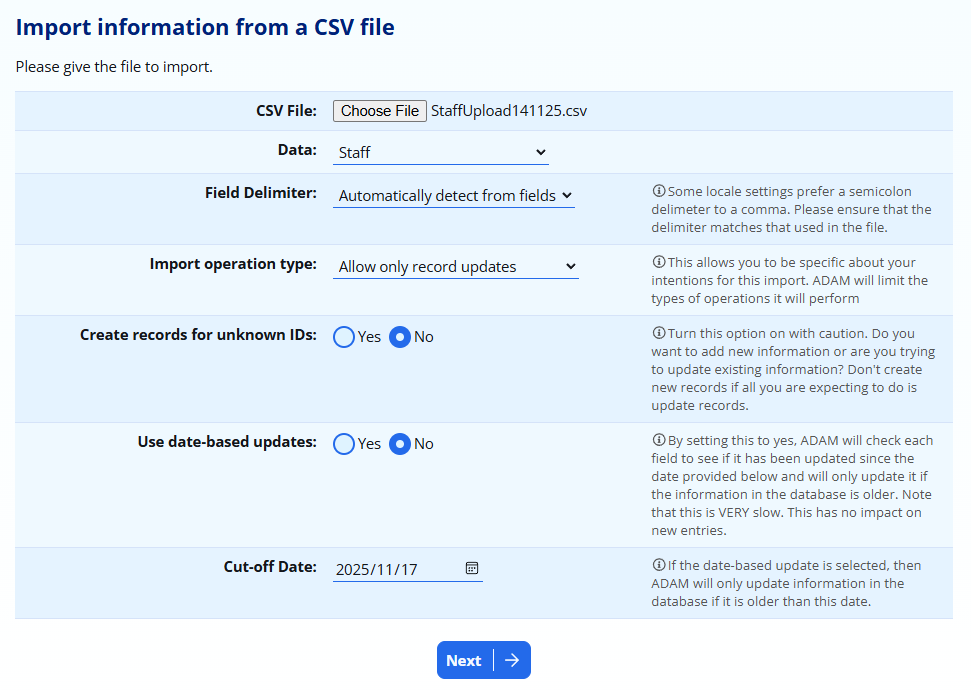Click info icon next to Cut-off Date help

658,565
